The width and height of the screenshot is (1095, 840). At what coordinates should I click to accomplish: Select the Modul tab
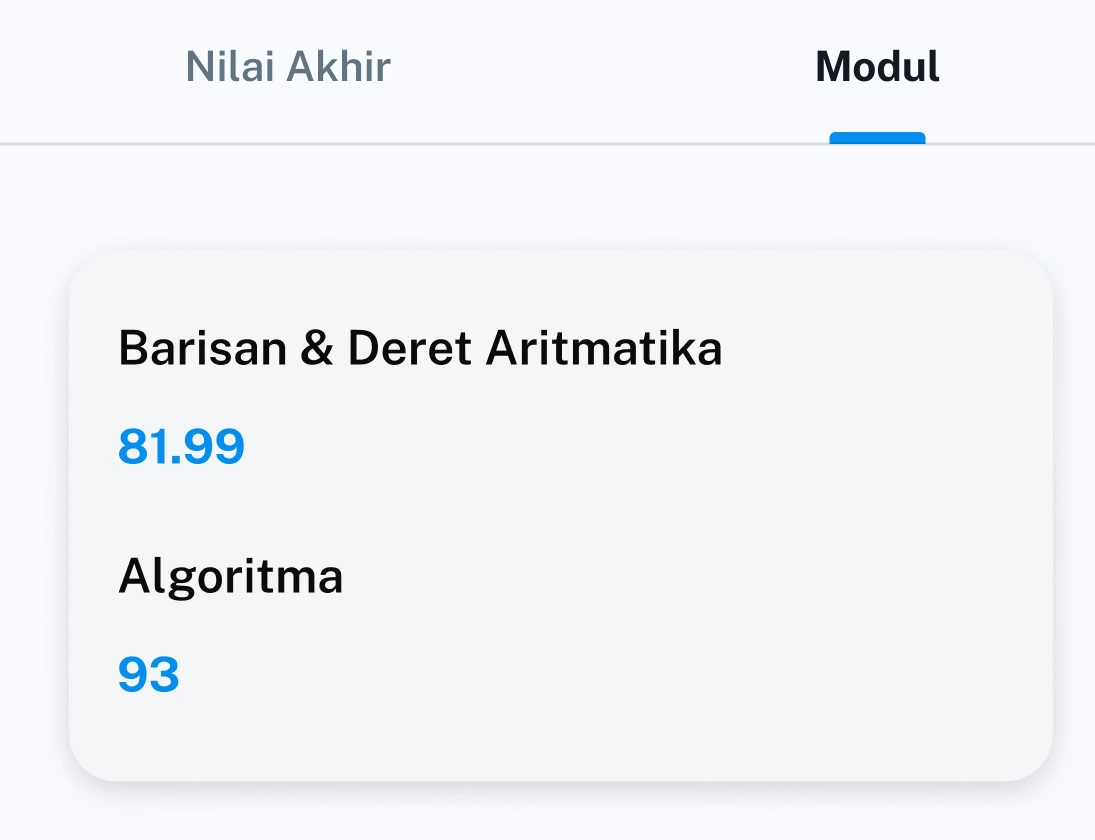pos(877,67)
